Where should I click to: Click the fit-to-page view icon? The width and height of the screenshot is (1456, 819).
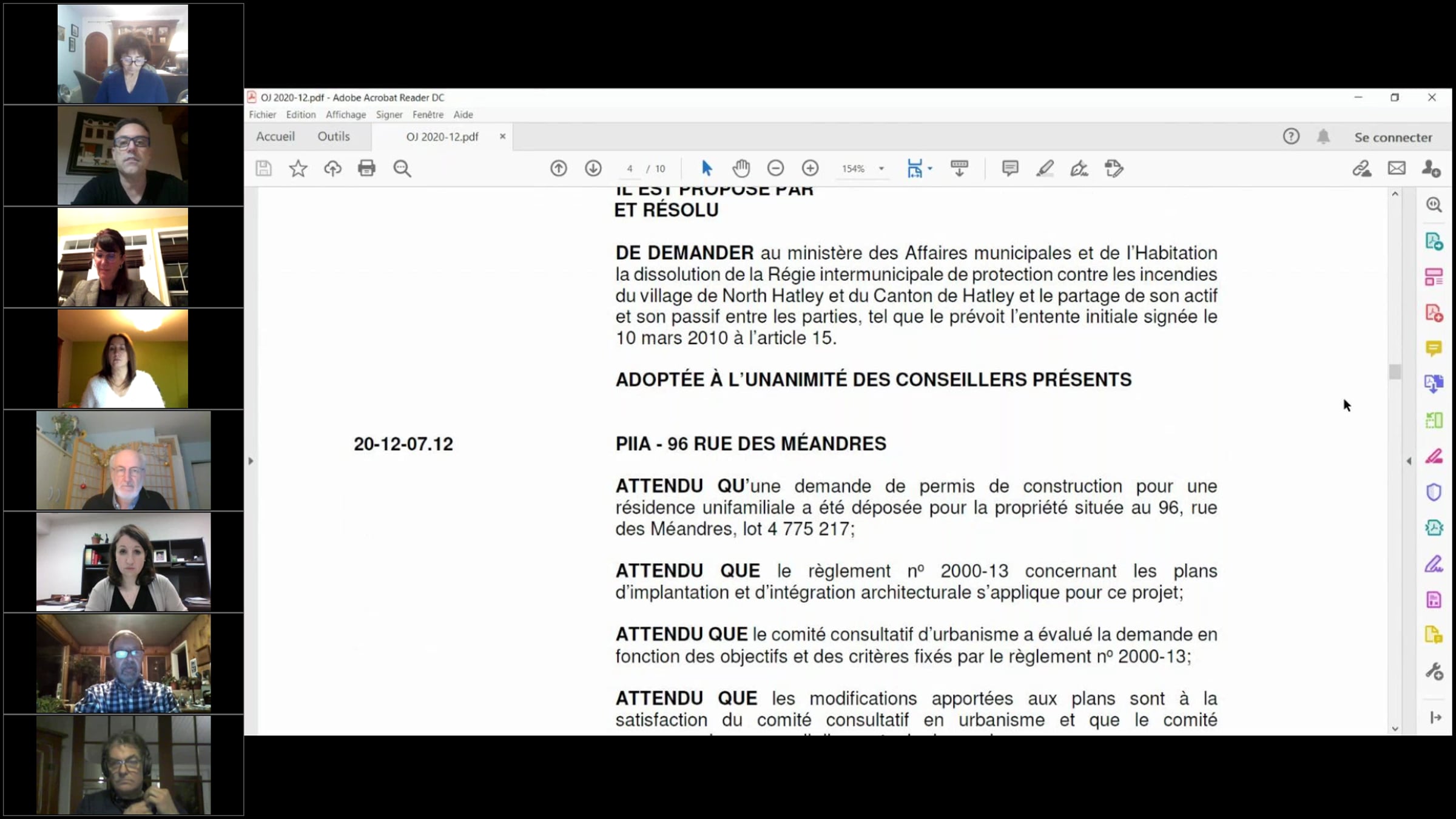914,169
